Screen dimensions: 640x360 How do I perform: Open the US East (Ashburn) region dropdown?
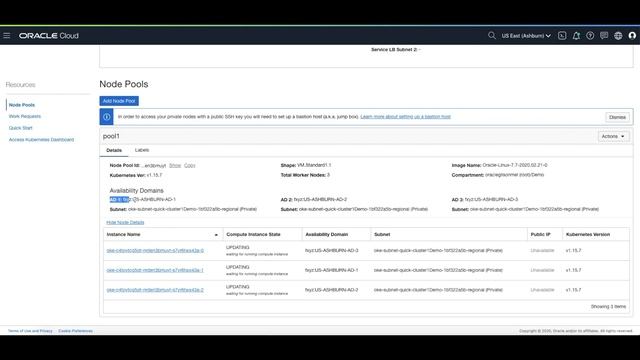click(526, 36)
